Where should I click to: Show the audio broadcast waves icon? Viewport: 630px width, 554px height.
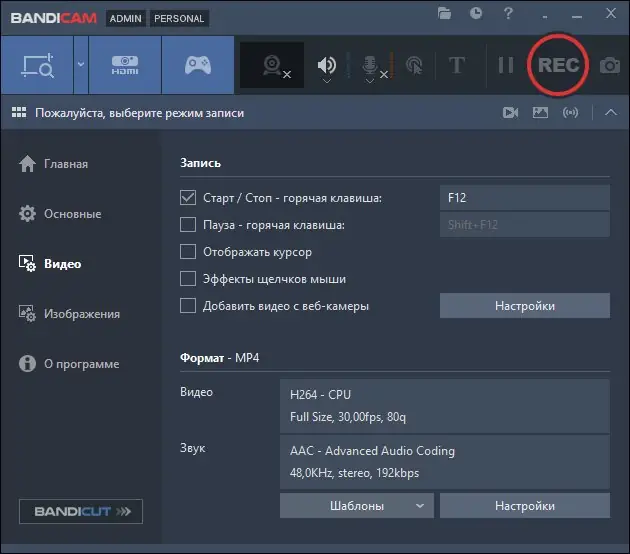(570, 112)
